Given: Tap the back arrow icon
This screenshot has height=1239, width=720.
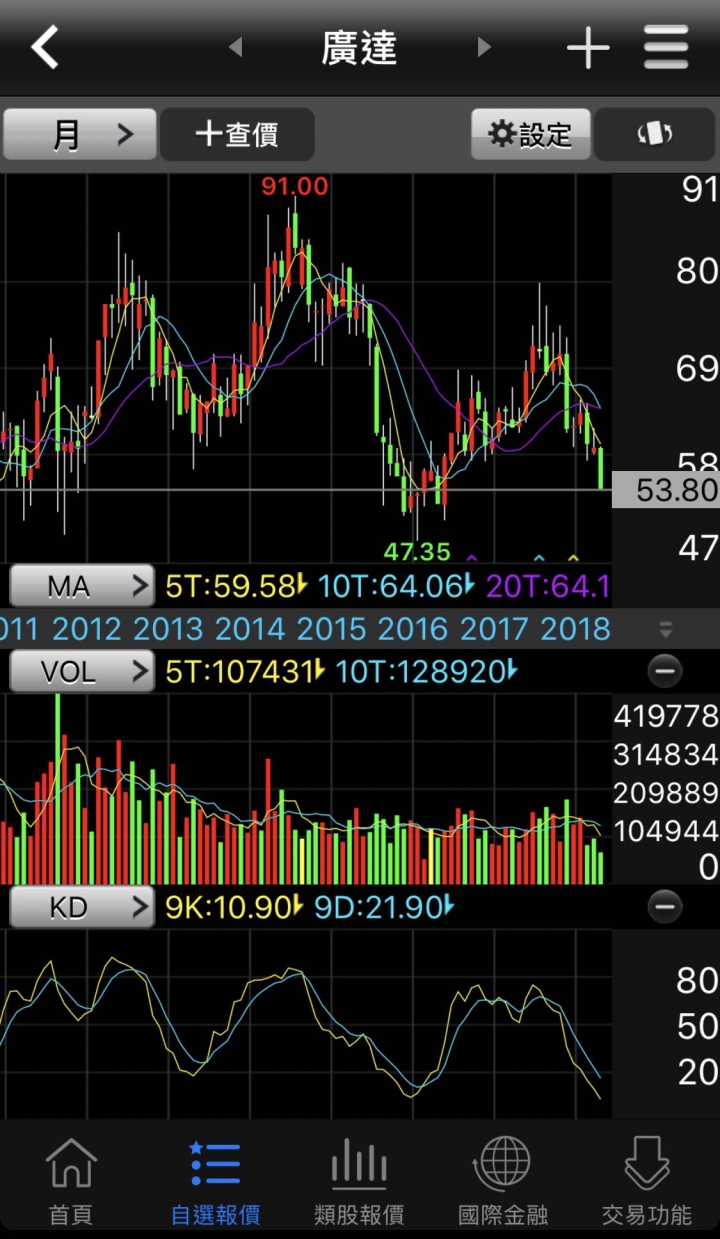Looking at the screenshot, I should [45, 47].
